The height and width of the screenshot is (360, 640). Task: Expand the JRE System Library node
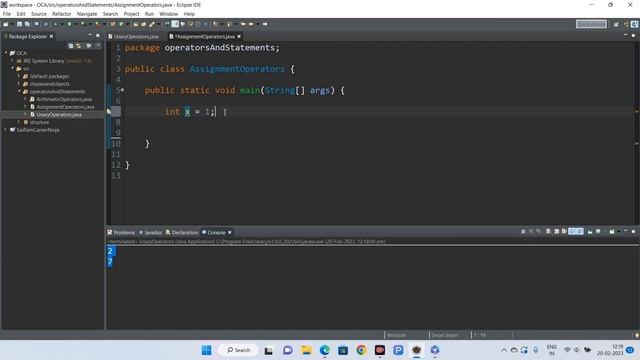12,60
